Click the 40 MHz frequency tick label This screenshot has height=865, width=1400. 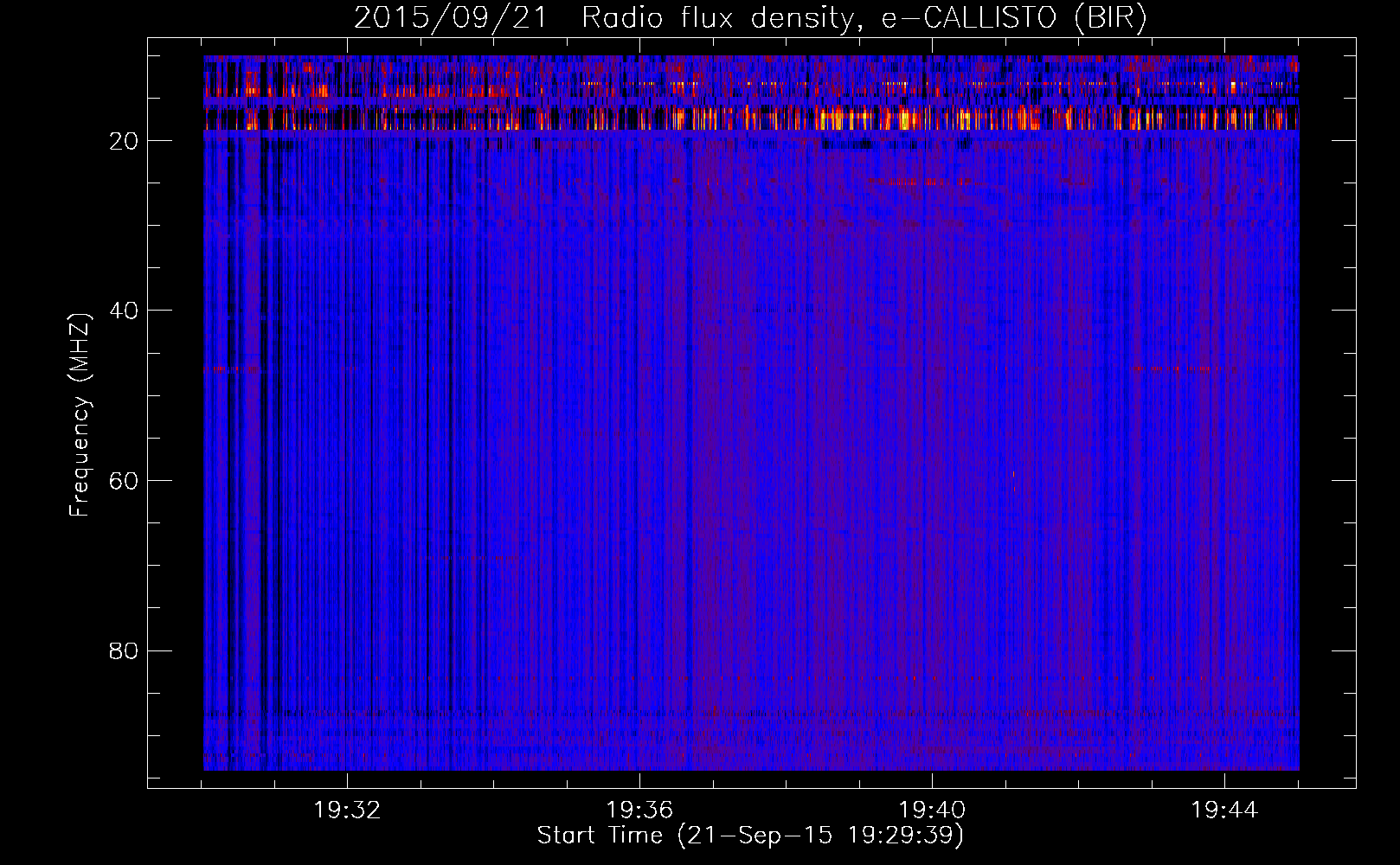[124, 311]
